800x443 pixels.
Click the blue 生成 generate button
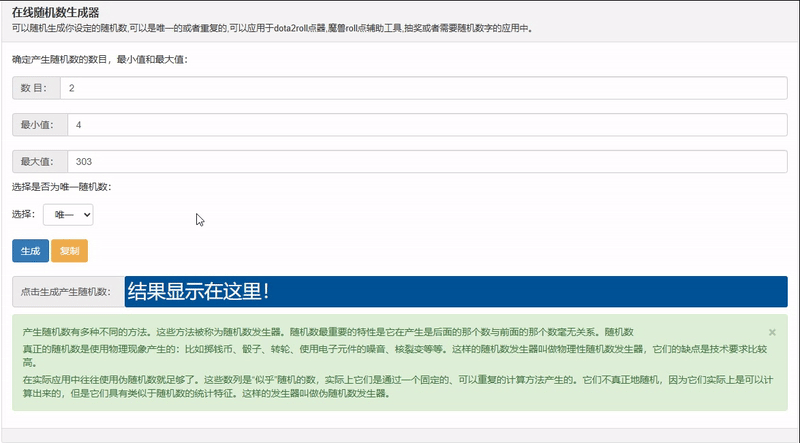[31, 251]
